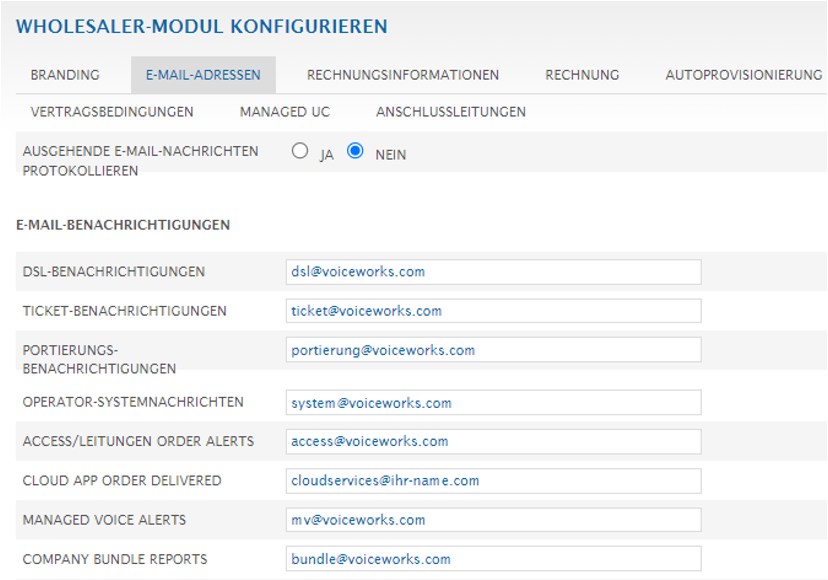Click the Portierungs-Benachrichtigungen input field
Screen dimensions: 828x580
point(493,350)
